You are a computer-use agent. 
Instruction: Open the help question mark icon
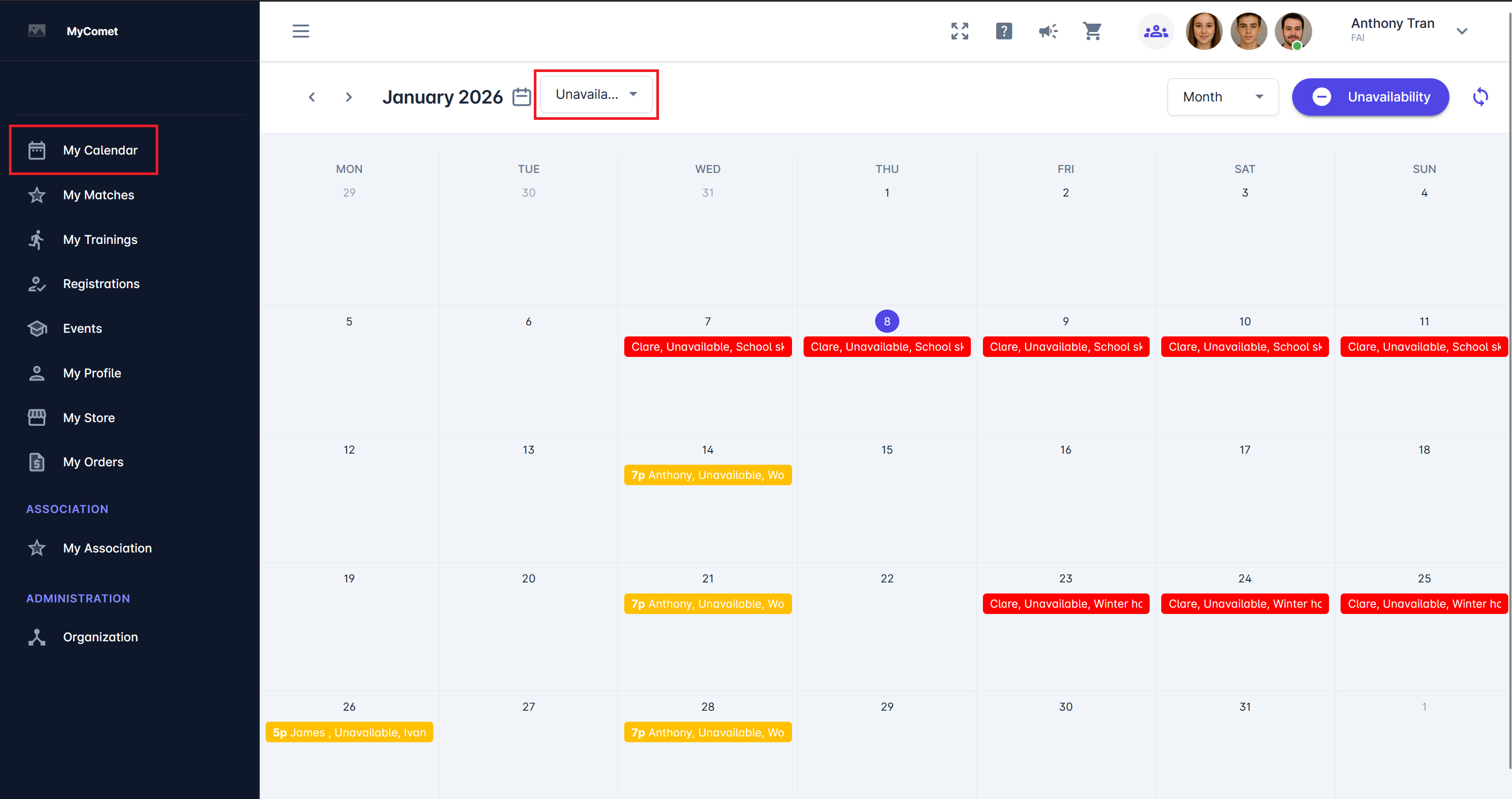(x=1003, y=31)
